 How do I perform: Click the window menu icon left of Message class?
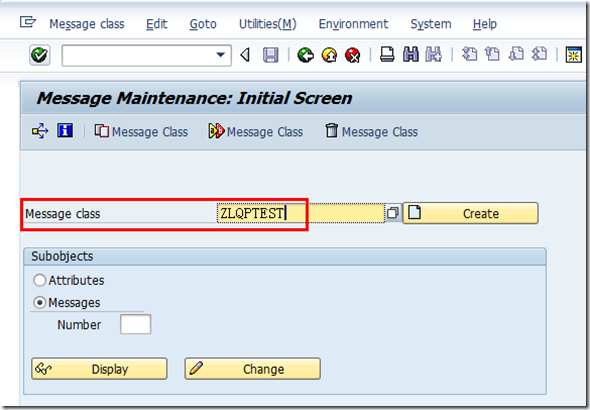[x=28, y=22]
